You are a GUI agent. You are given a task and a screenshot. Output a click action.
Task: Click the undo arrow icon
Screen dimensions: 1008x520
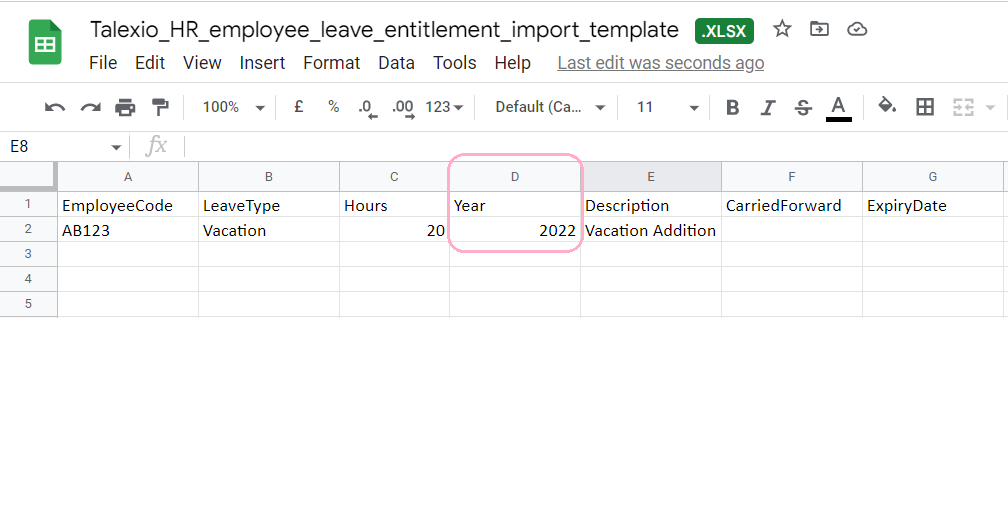(55, 107)
